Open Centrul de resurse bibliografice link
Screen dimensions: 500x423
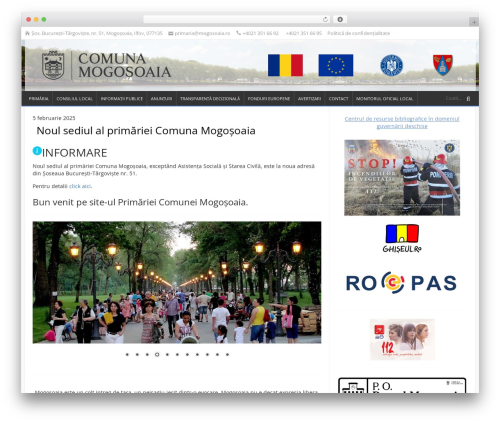point(402,122)
